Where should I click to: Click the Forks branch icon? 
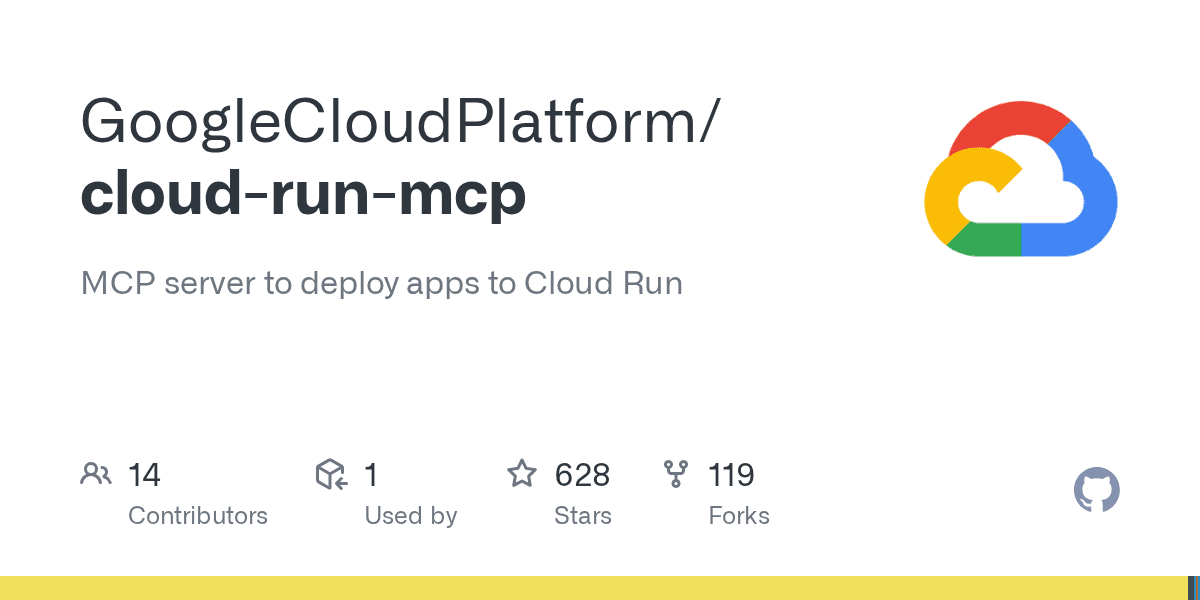pyautogui.click(x=676, y=474)
